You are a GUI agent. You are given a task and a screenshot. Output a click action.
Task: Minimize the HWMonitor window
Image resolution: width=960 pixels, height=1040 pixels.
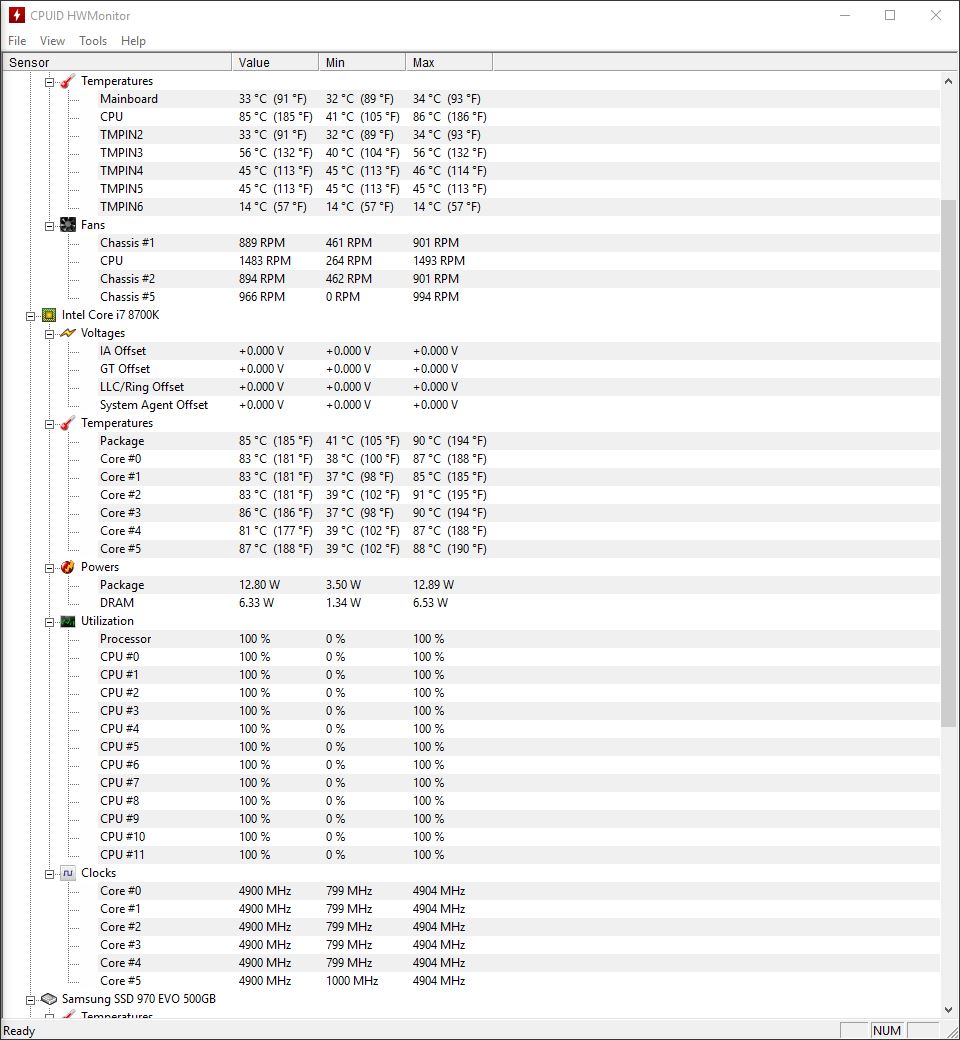tap(845, 15)
